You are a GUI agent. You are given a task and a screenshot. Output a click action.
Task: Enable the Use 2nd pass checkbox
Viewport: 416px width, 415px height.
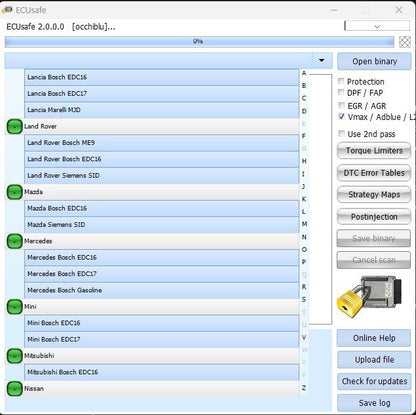pos(341,134)
